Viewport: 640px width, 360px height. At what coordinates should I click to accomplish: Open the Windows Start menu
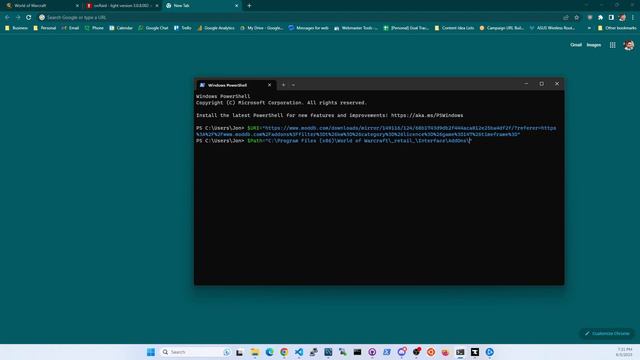pos(151,352)
